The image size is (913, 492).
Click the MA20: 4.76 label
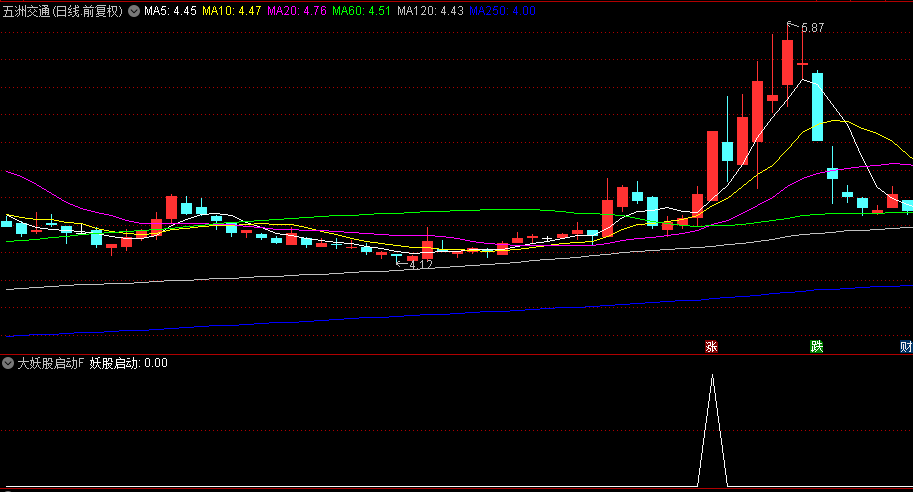pyautogui.click(x=296, y=11)
